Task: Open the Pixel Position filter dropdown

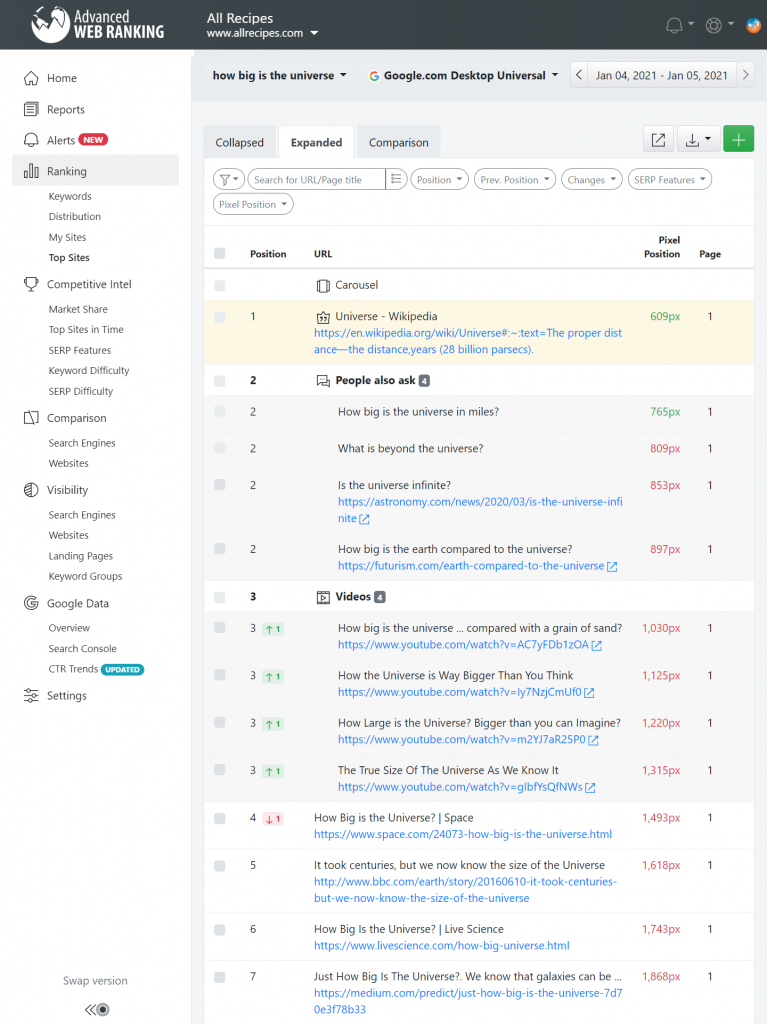Action: tap(253, 204)
